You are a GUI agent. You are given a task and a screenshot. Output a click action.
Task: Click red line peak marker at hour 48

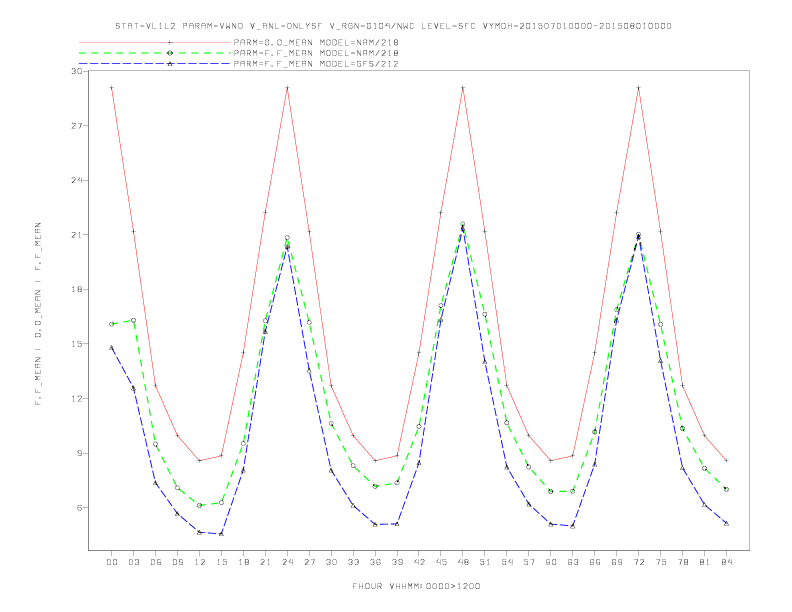463,88
